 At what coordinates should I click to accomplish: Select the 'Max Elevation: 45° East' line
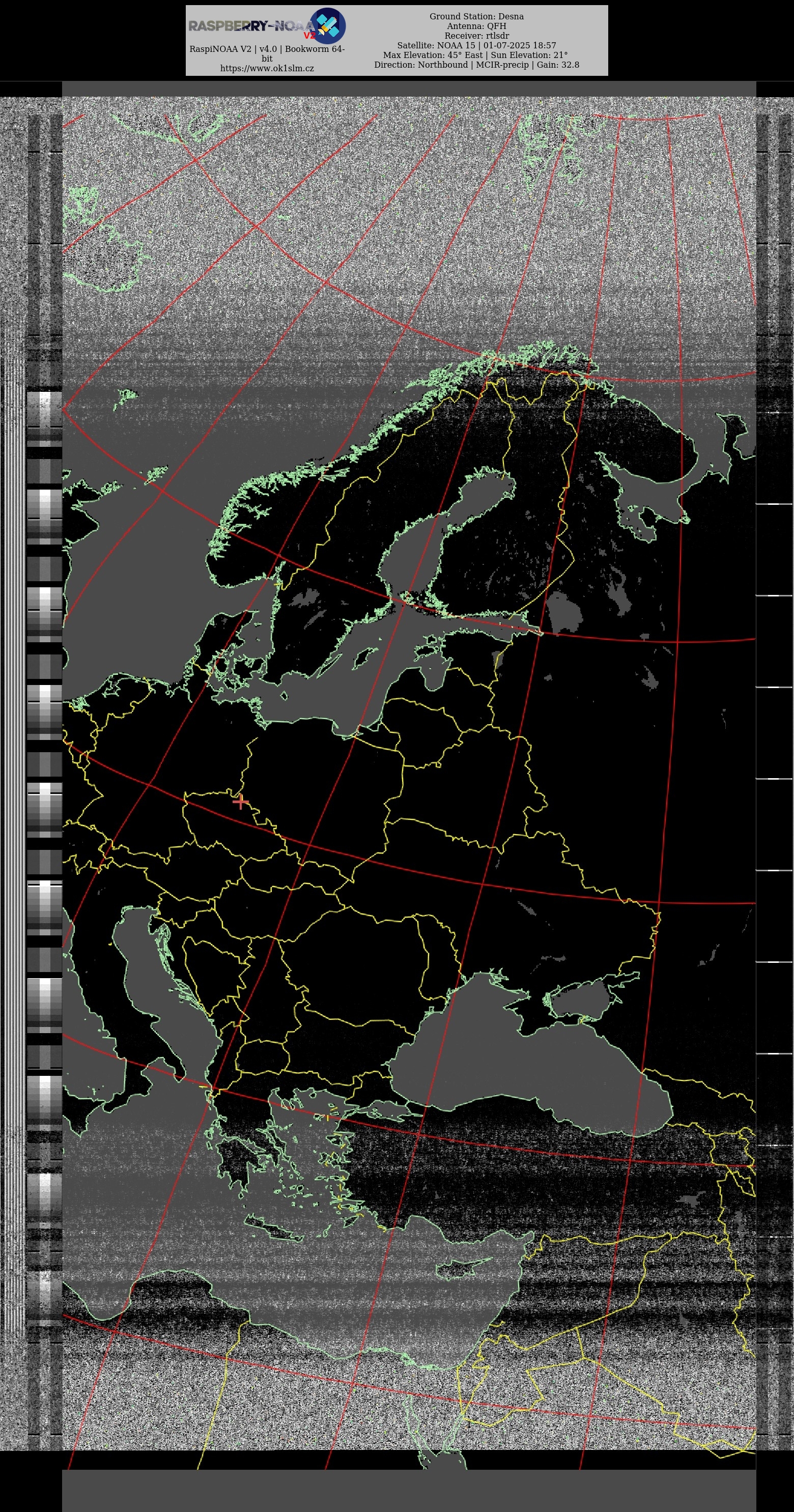pyautogui.click(x=476, y=55)
